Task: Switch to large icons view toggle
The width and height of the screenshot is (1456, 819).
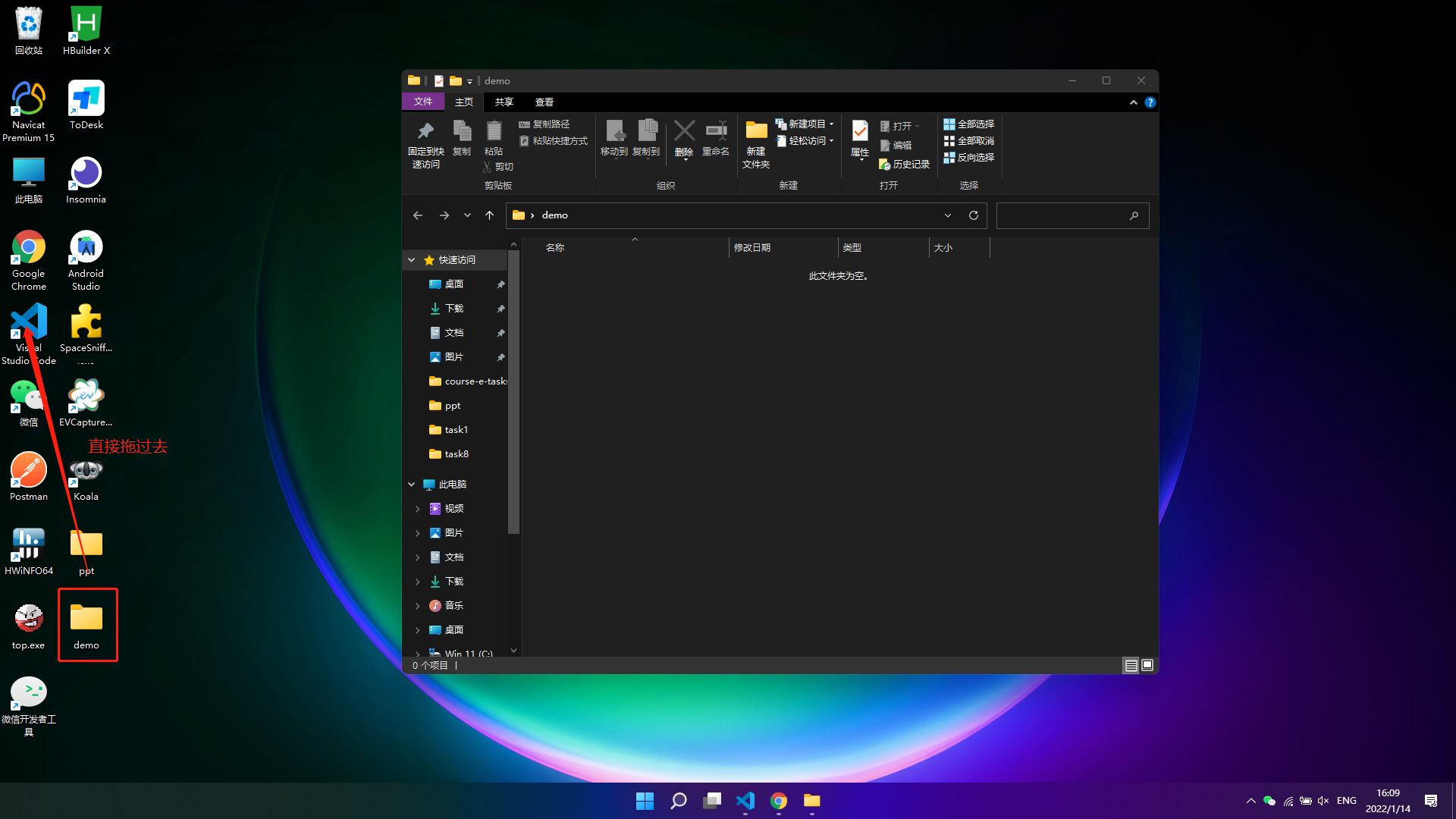Action: (1147, 665)
